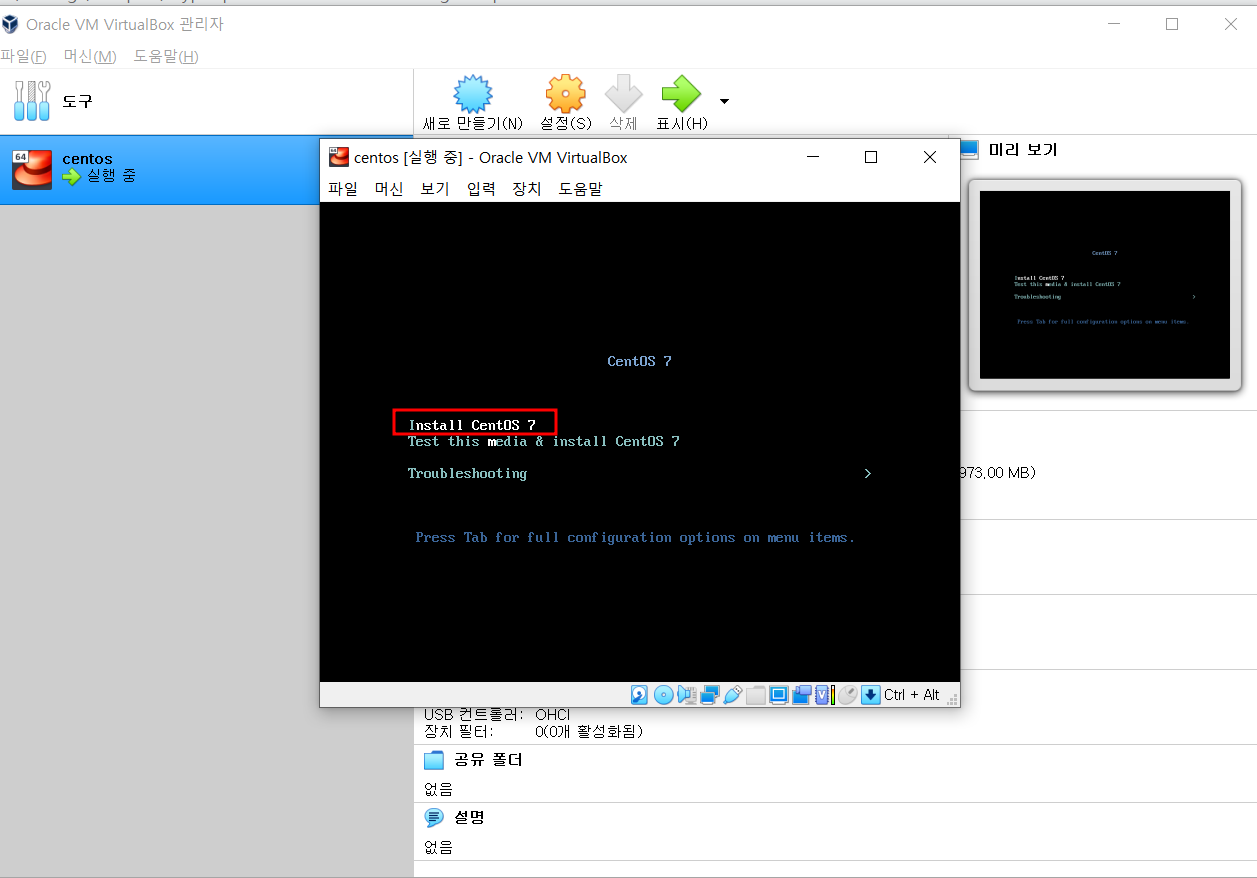
Task: Open the File (파일) menu in Manager window
Action: point(23,56)
